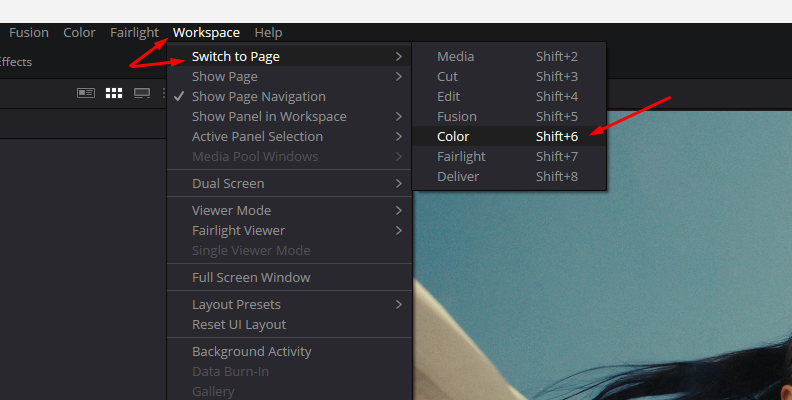The width and height of the screenshot is (792, 400).
Task: Choose Full Screen Window
Action: tap(289, 278)
